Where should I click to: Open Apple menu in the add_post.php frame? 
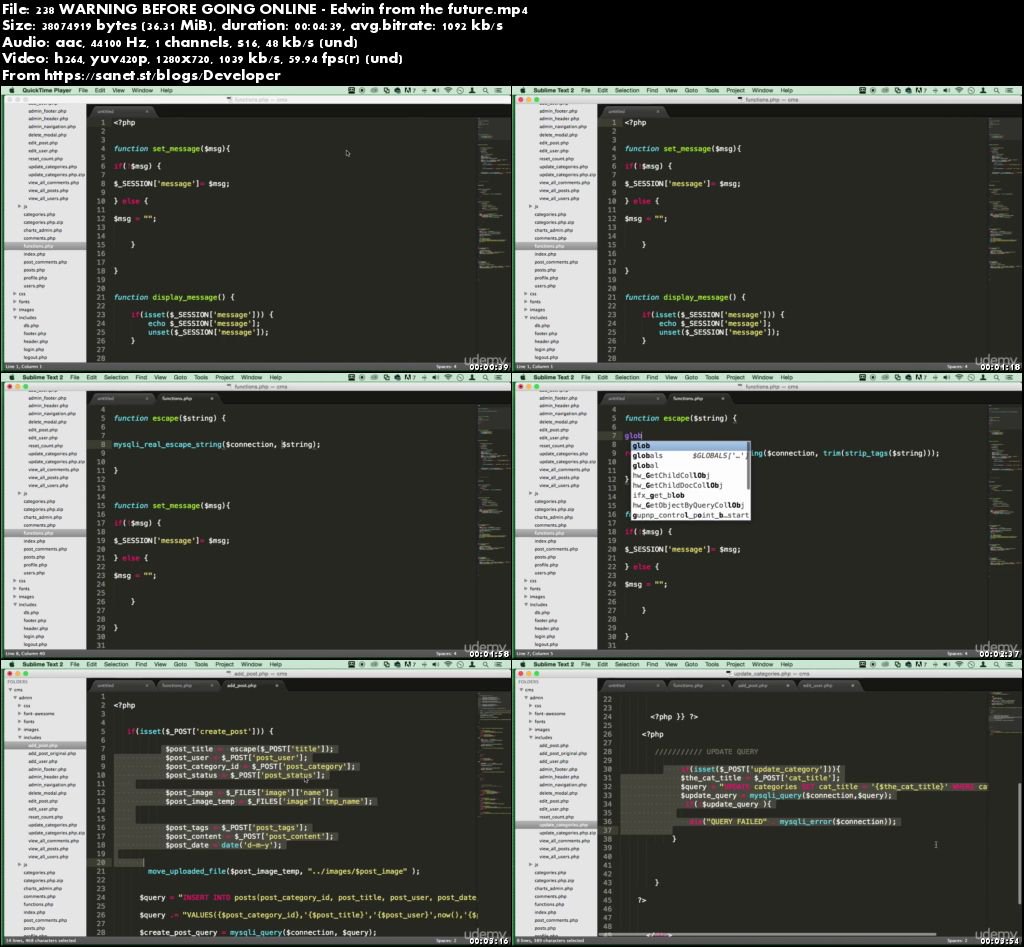[x=11, y=664]
